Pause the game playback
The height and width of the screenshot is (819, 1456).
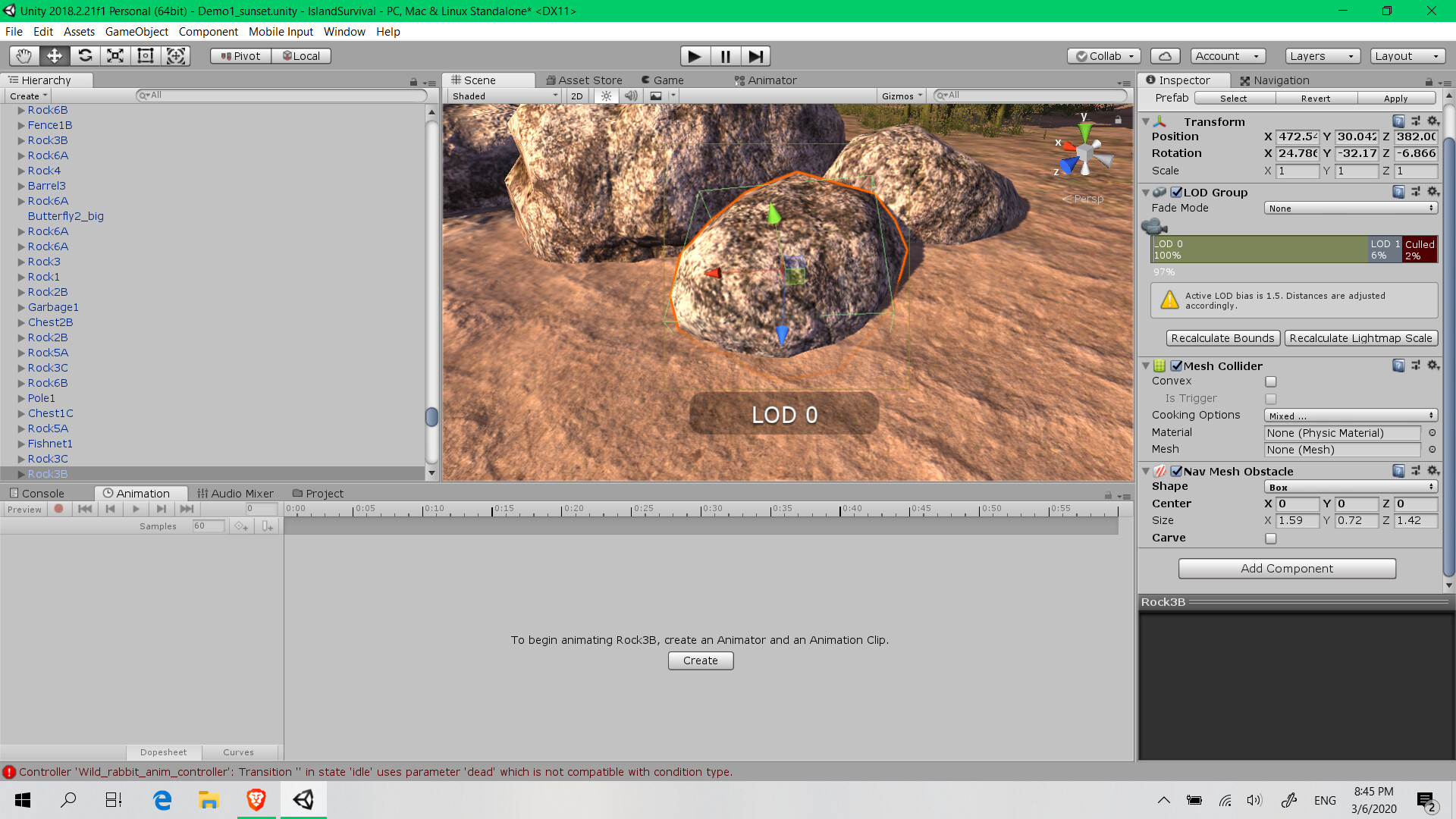[x=725, y=55]
